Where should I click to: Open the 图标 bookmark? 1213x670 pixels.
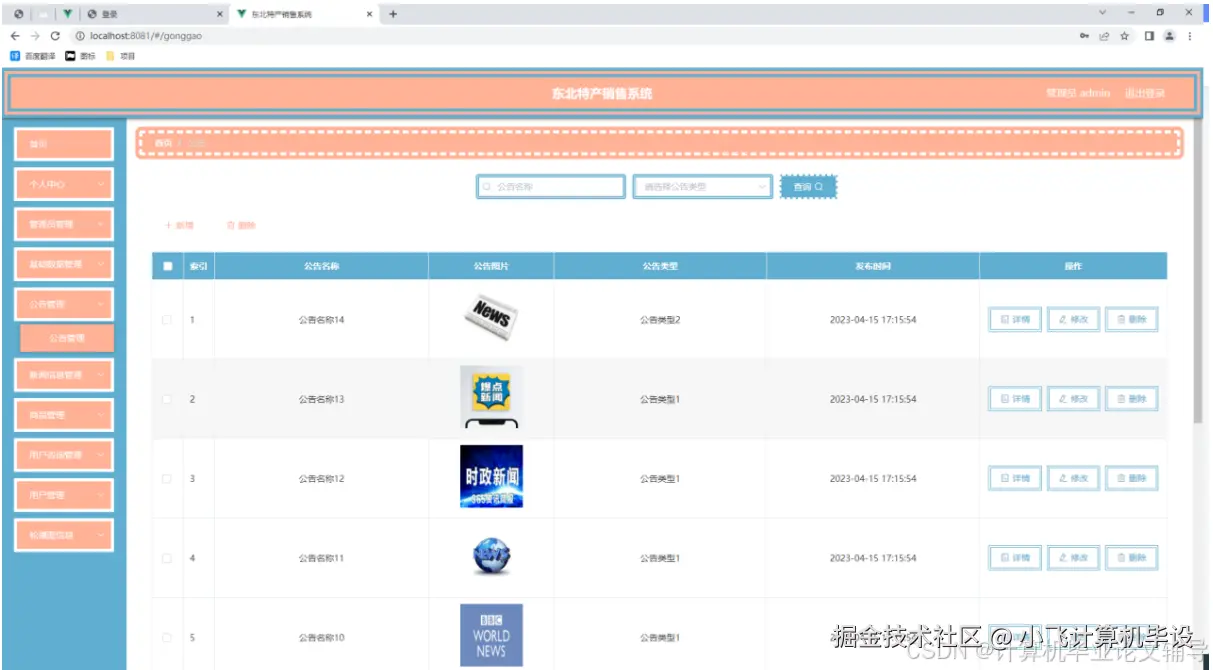(81, 56)
